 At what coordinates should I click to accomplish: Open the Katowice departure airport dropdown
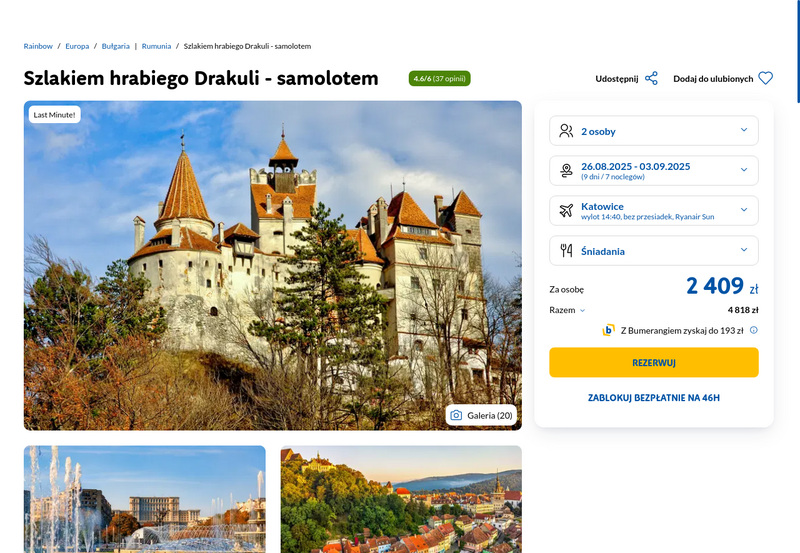pyautogui.click(x=654, y=210)
